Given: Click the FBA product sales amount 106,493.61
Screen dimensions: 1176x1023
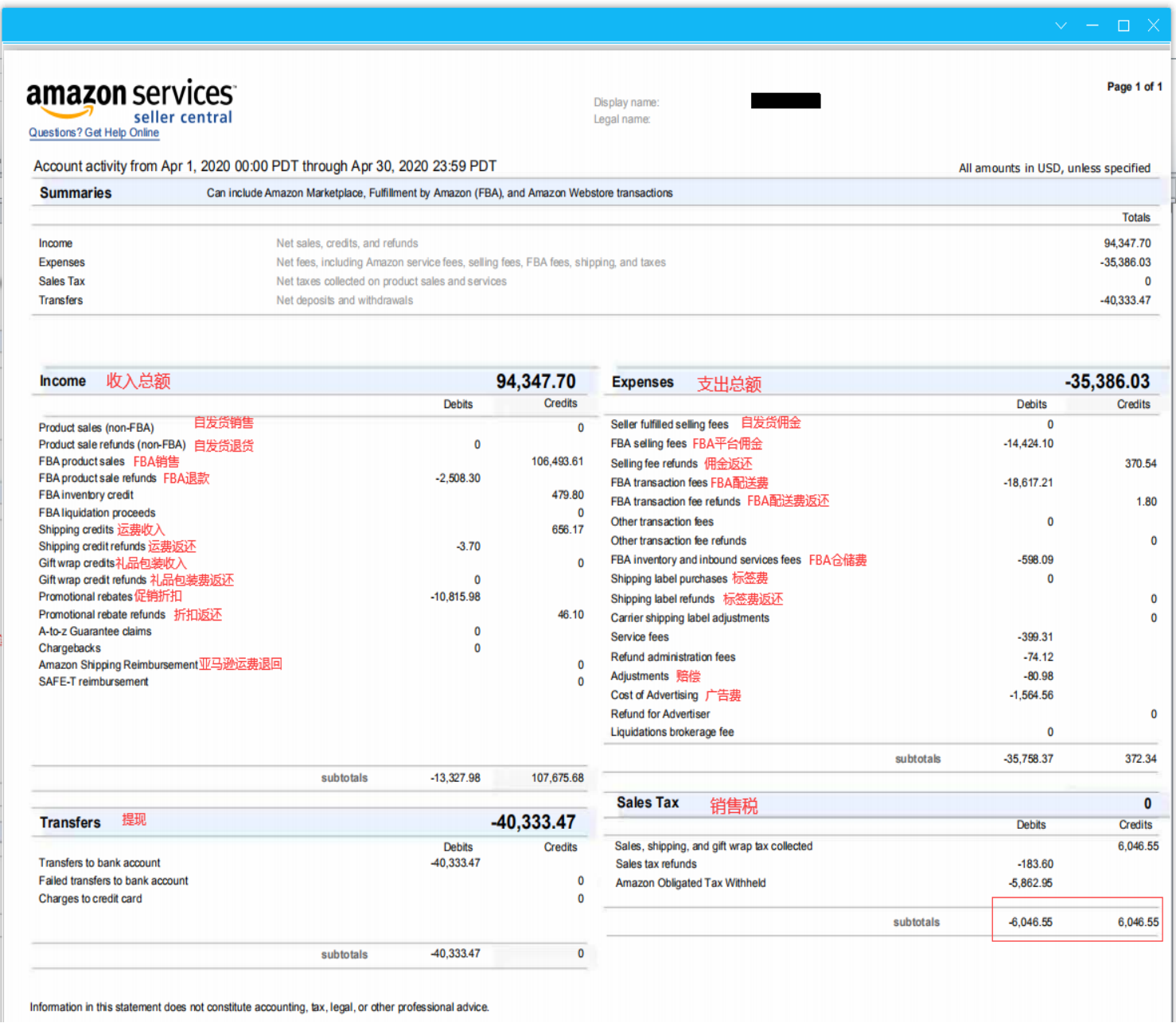Looking at the screenshot, I should pos(557,461).
